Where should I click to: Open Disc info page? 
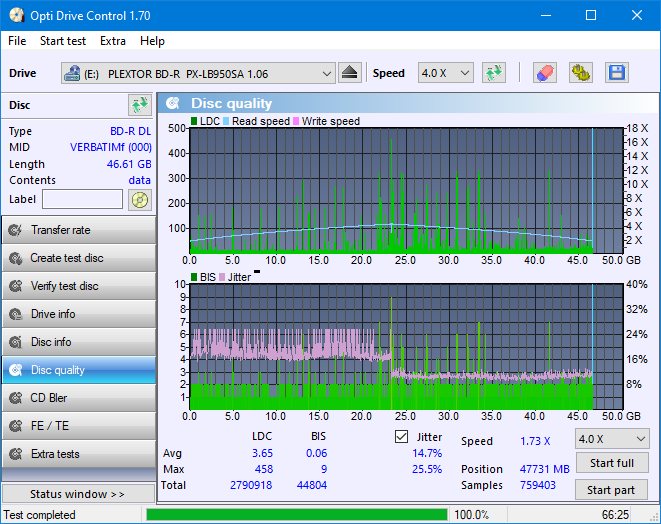point(79,342)
